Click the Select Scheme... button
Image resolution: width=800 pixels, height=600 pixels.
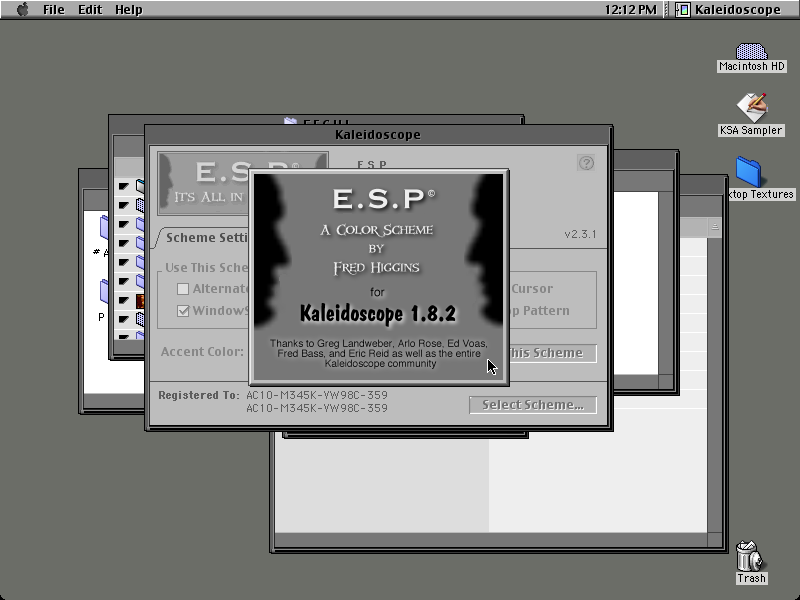(x=533, y=405)
